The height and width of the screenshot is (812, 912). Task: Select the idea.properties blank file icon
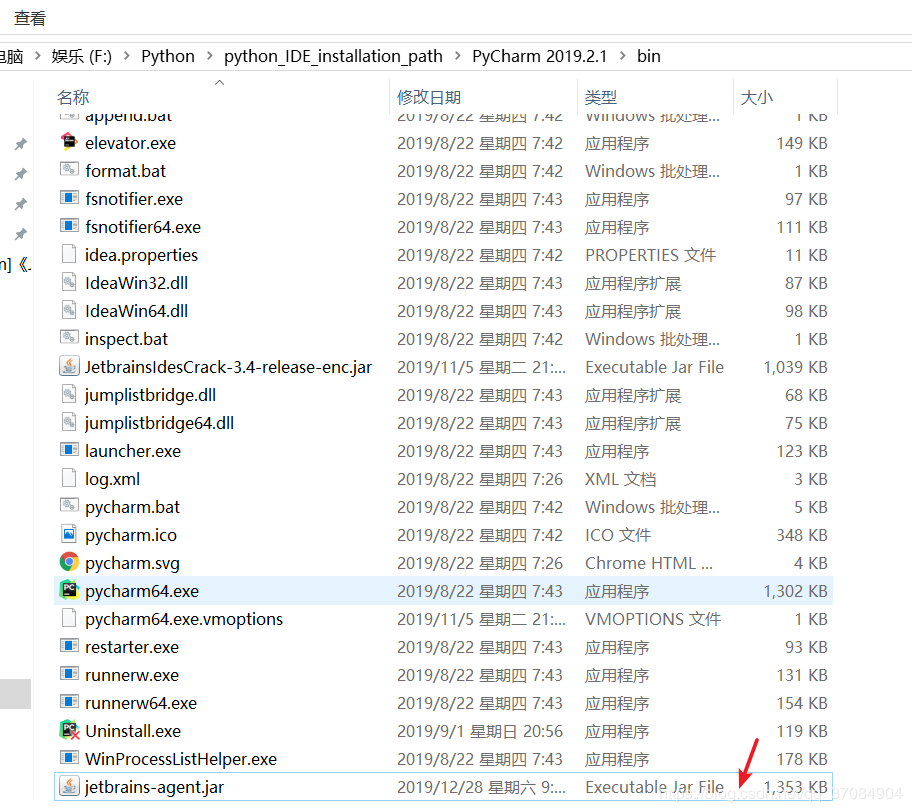[69, 254]
